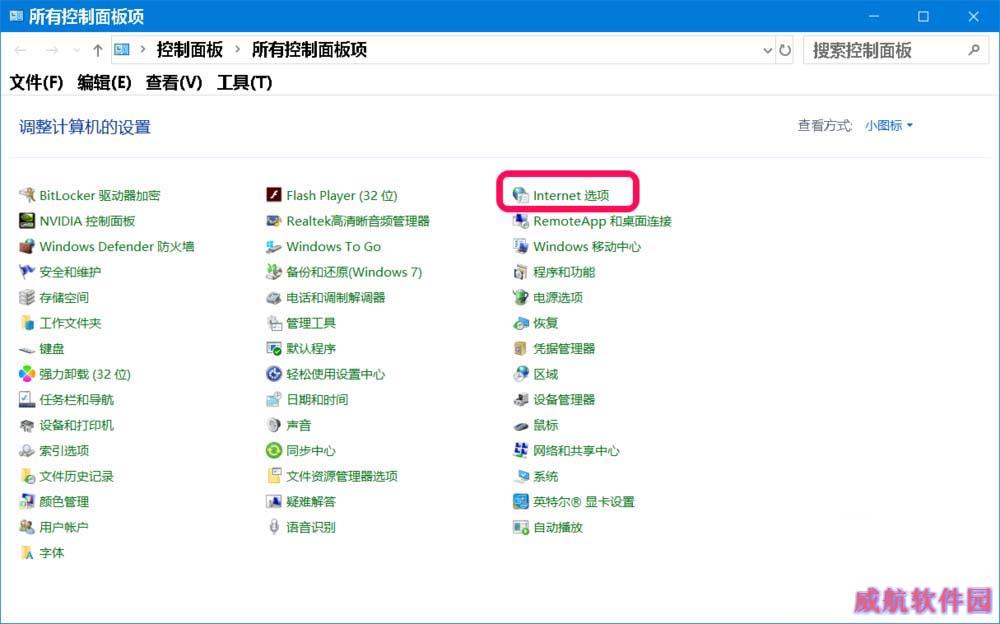Open the 工具(T) menu
Screen dimensions: 1000x624
point(244,82)
